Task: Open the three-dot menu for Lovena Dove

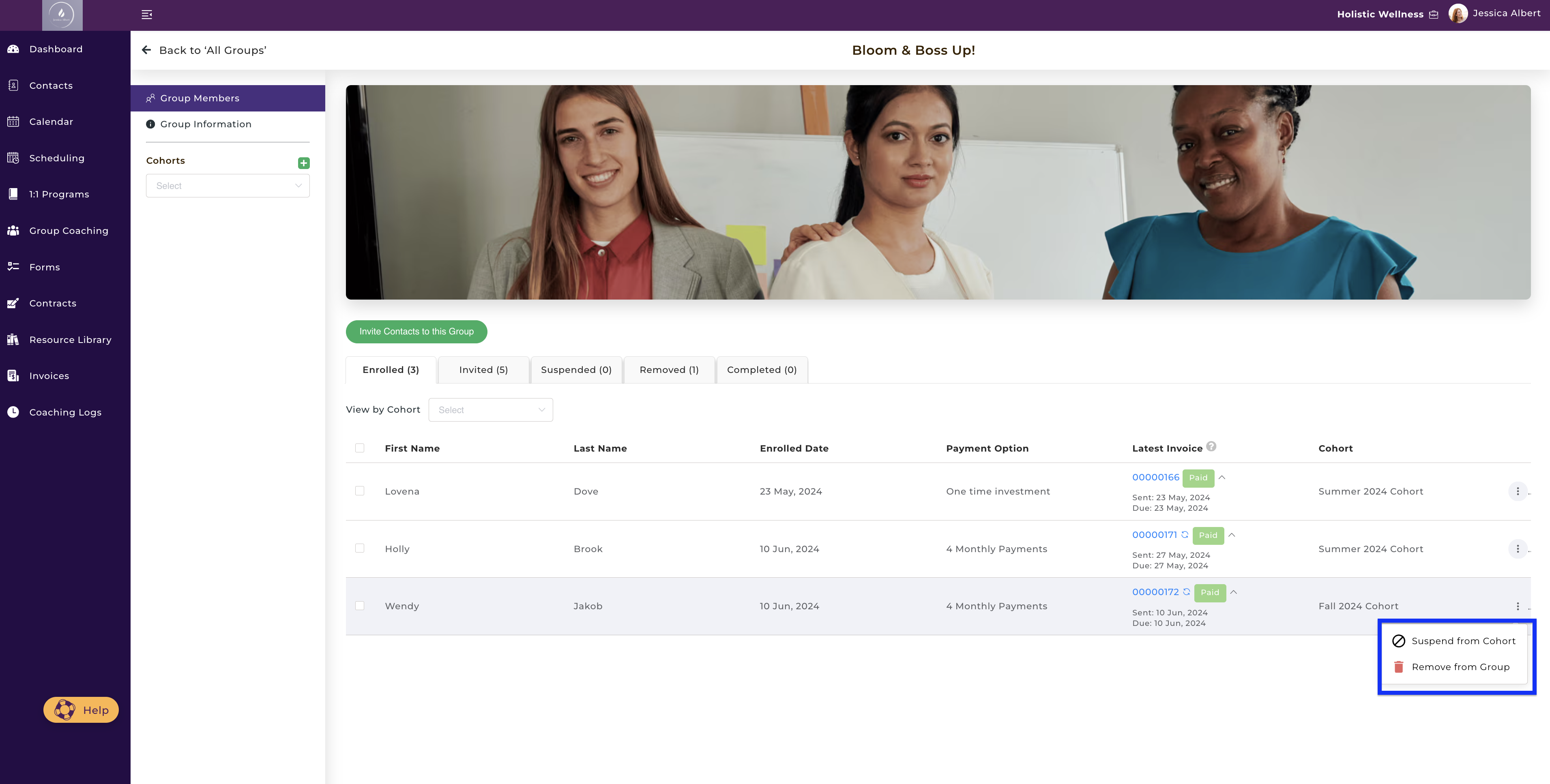Action: click(x=1517, y=491)
